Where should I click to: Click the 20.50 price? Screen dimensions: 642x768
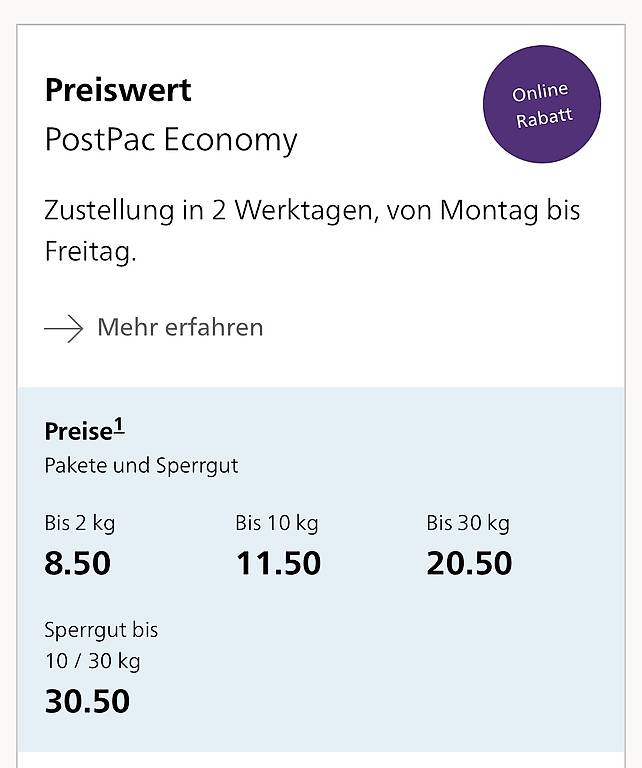[469, 563]
